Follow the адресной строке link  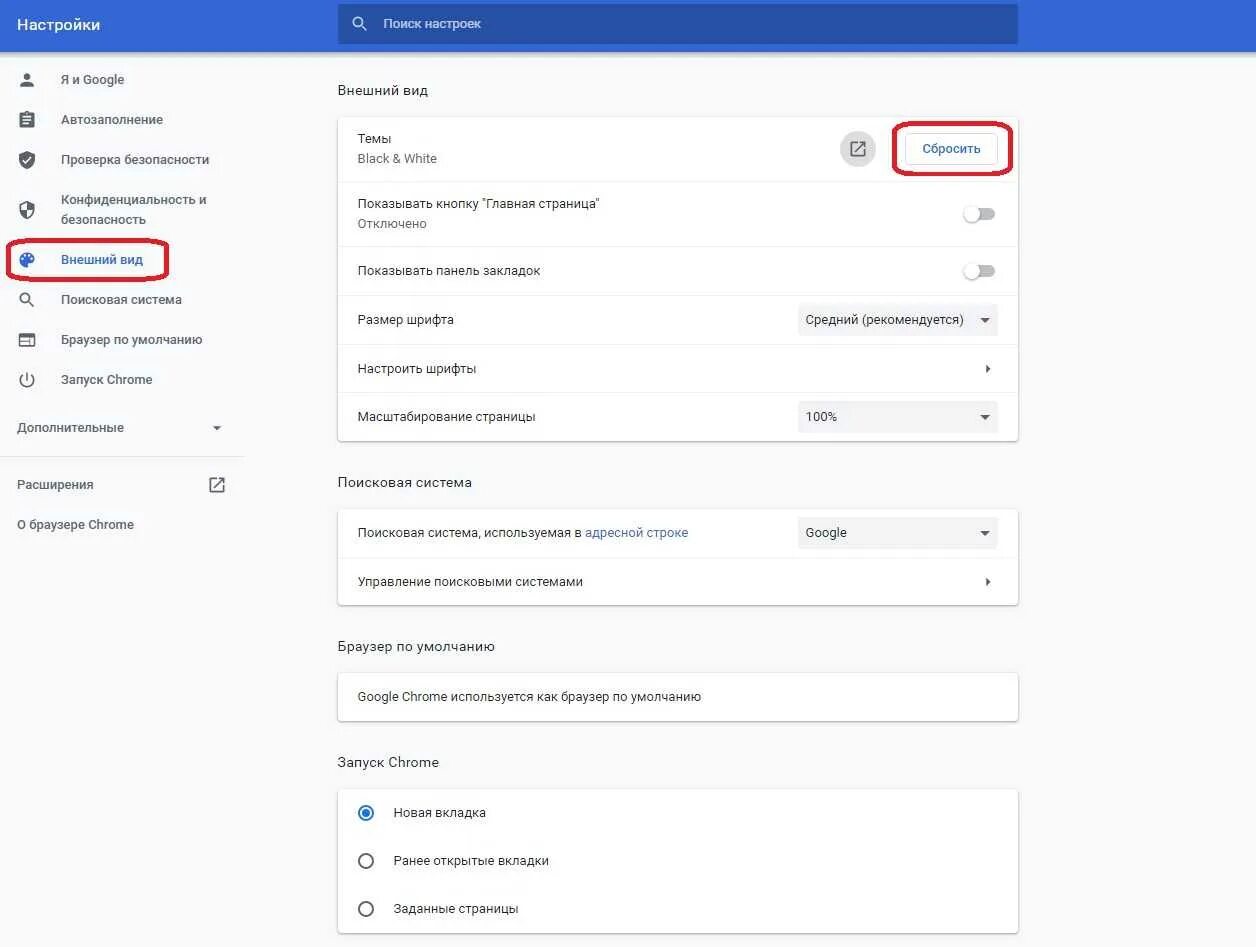(637, 533)
